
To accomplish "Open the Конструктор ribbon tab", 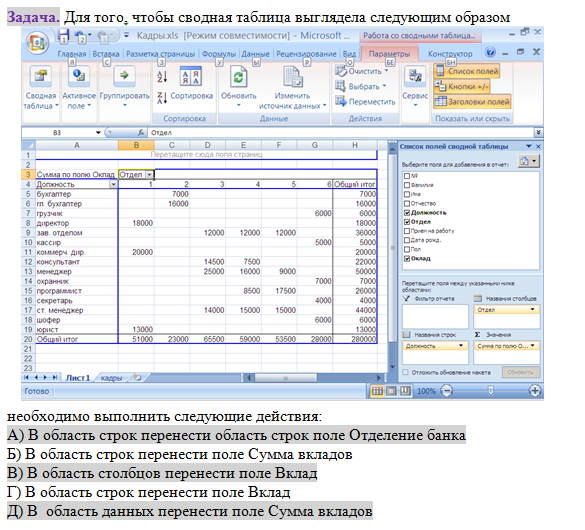I will (450, 54).
